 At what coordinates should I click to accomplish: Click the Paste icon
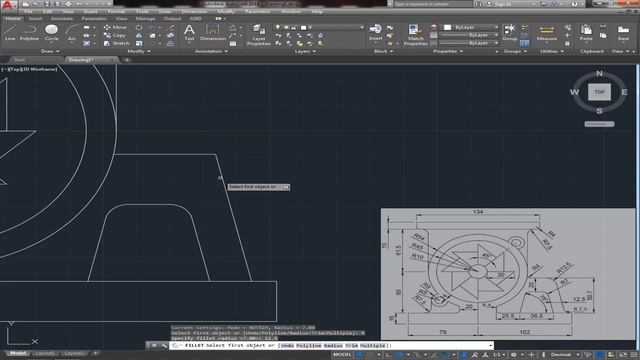click(586, 32)
